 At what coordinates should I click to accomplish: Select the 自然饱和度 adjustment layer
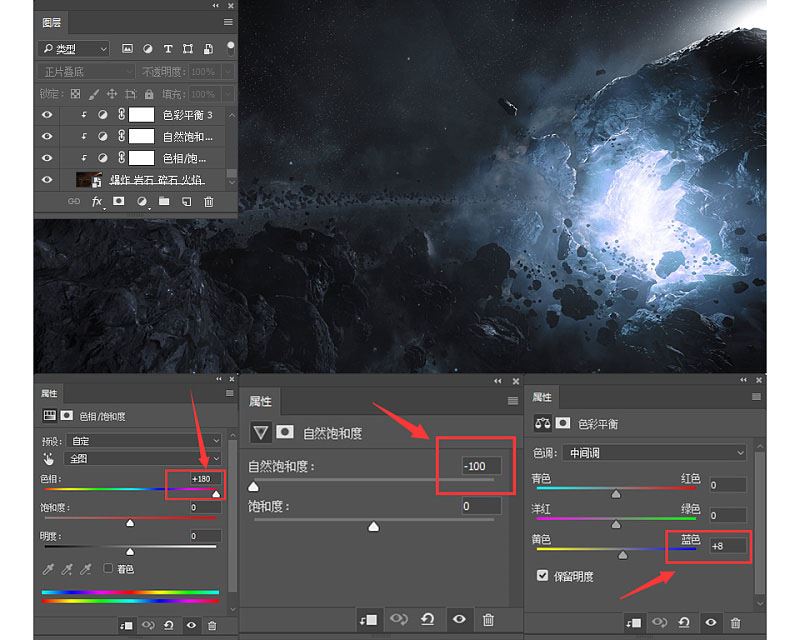(x=187, y=137)
